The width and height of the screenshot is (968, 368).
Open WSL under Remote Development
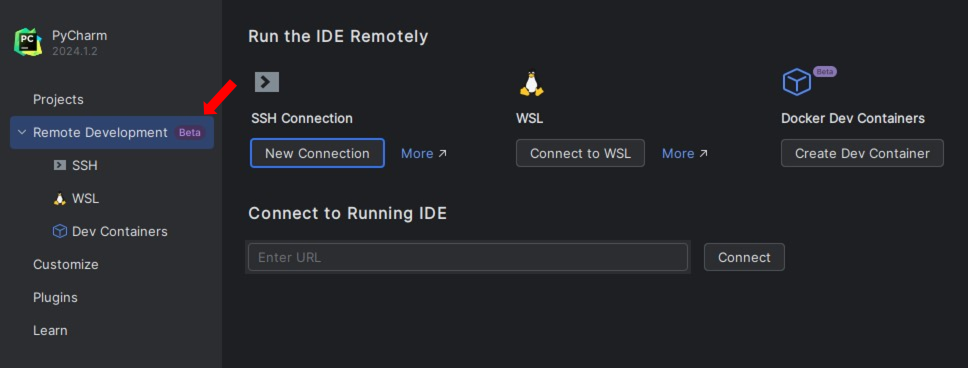[85, 199]
